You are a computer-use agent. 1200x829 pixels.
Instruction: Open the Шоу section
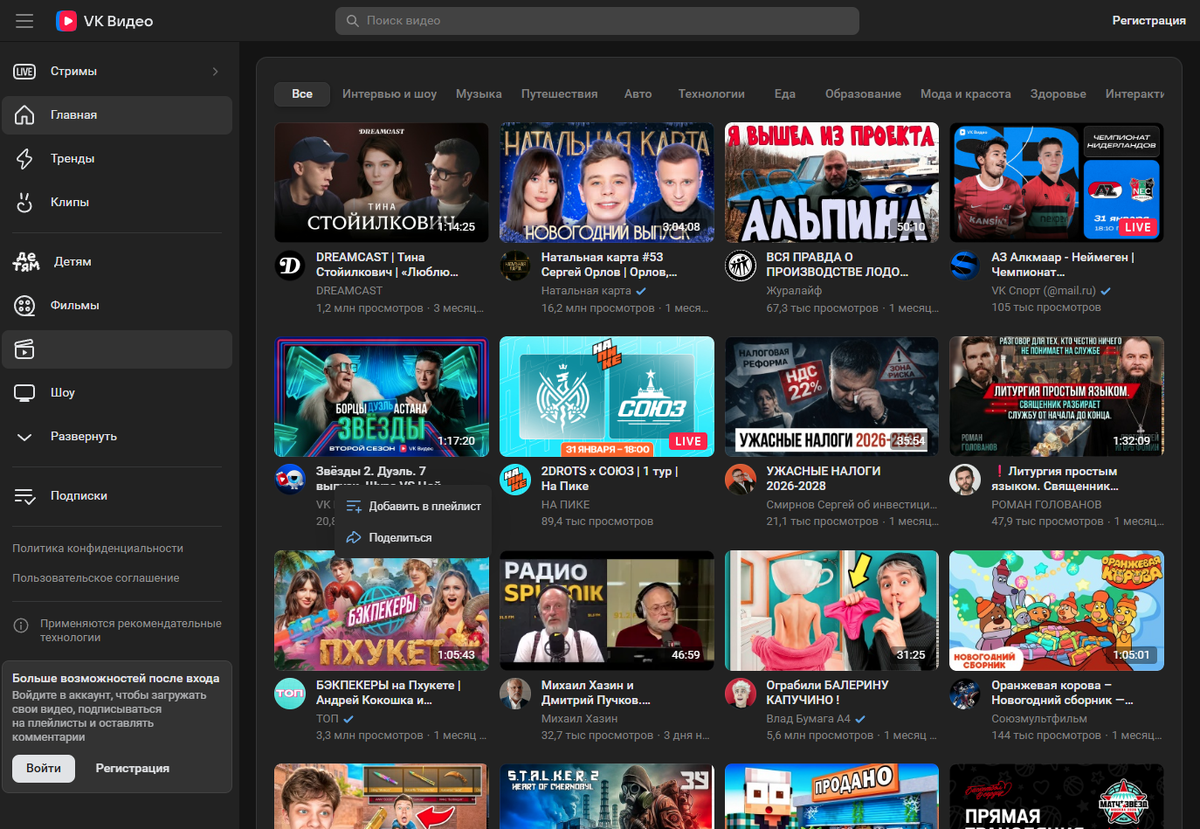116,393
